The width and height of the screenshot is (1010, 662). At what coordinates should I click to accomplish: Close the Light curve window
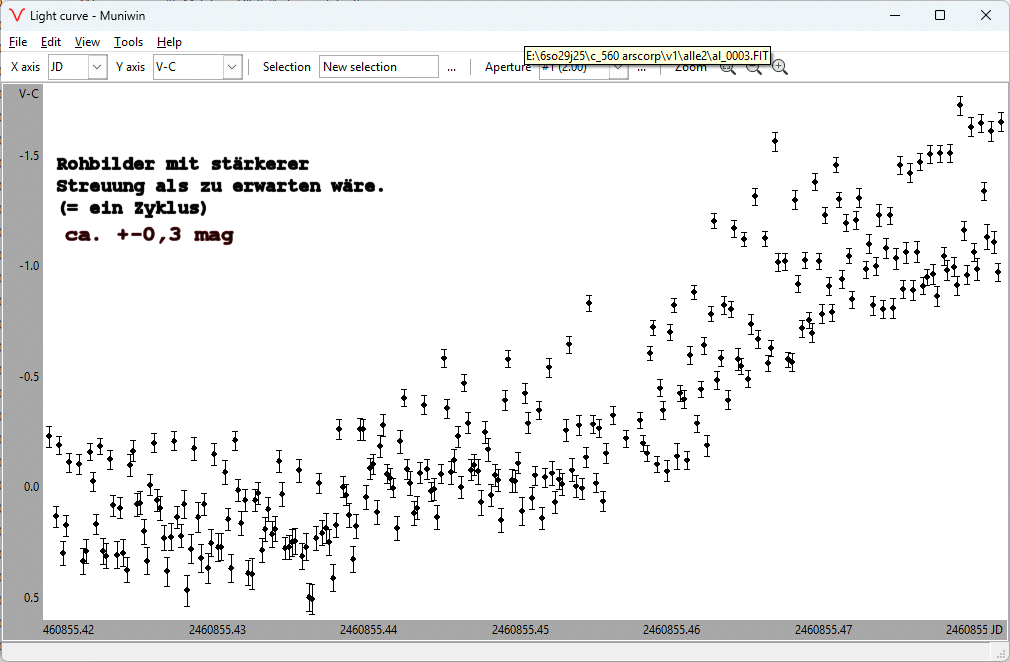(x=985, y=15)
